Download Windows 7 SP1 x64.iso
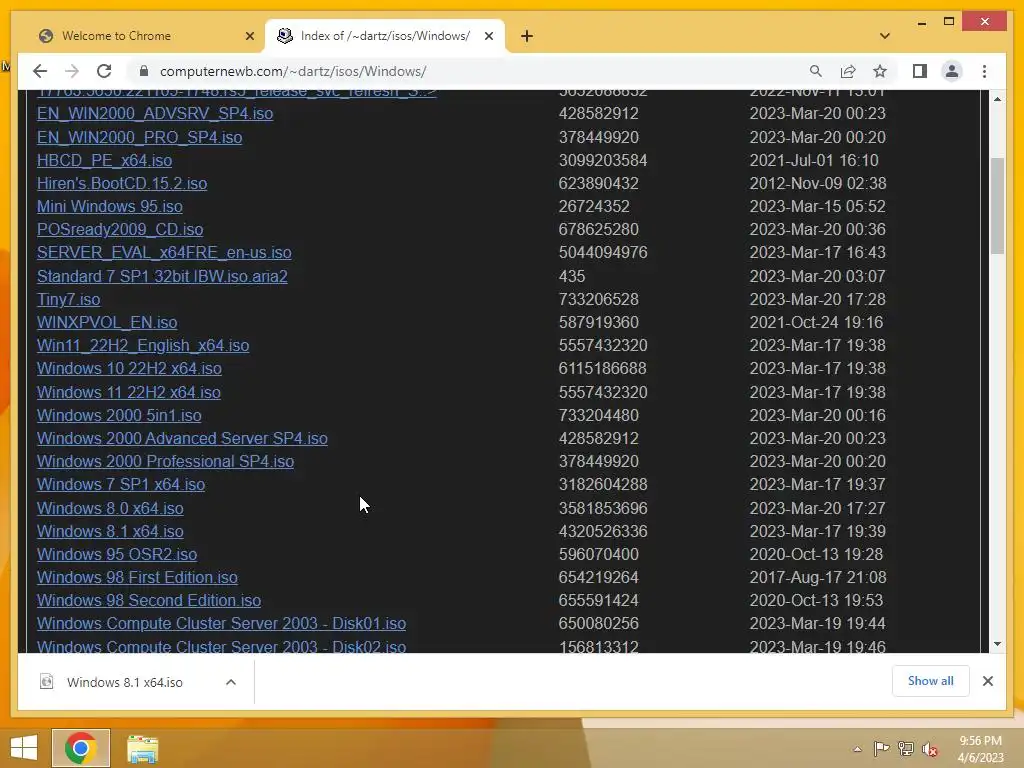1024x768 pixels. [x=121, y=484]
